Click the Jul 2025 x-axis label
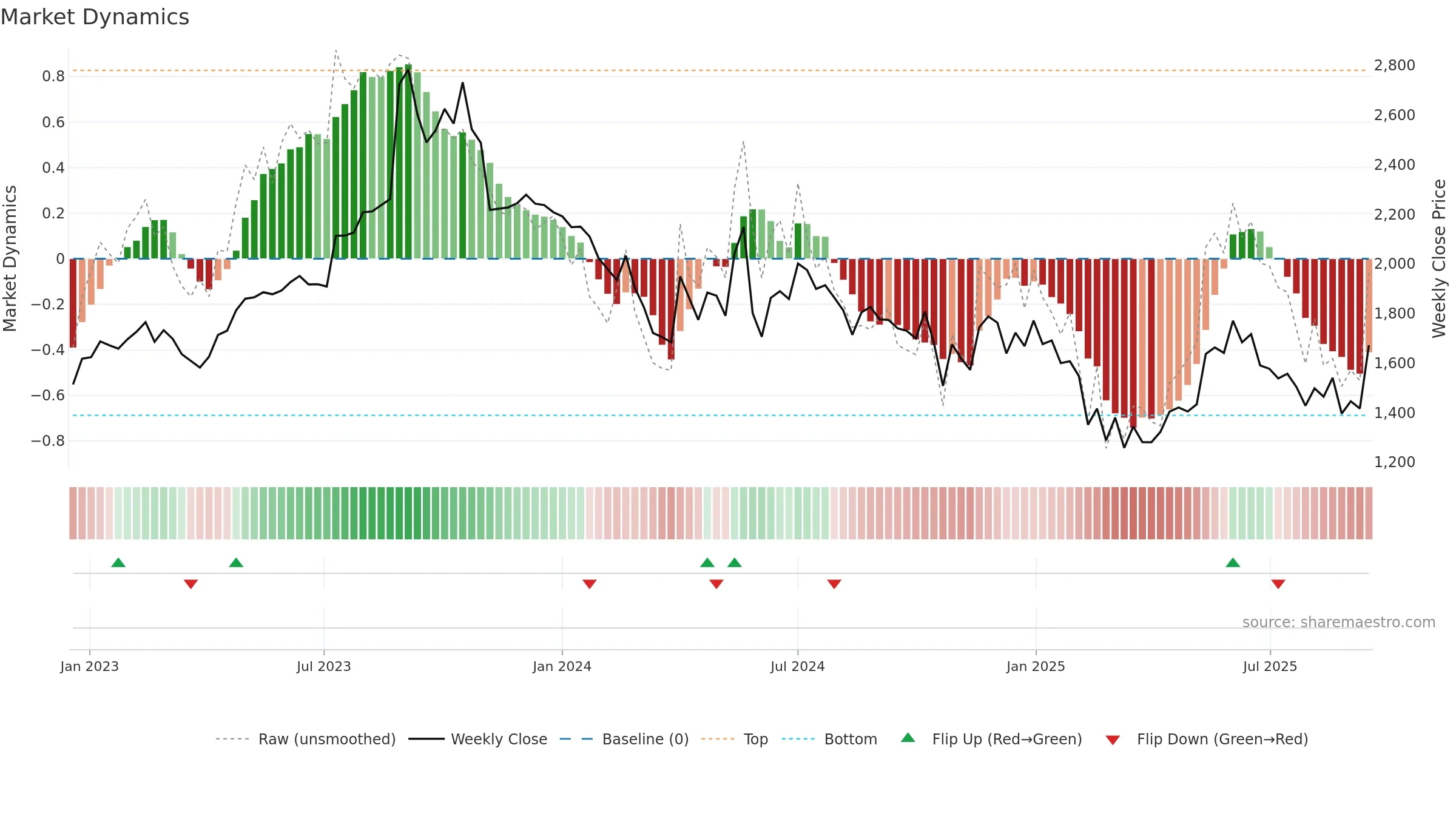The image size is (1456, 819). tap(1270, 666)
